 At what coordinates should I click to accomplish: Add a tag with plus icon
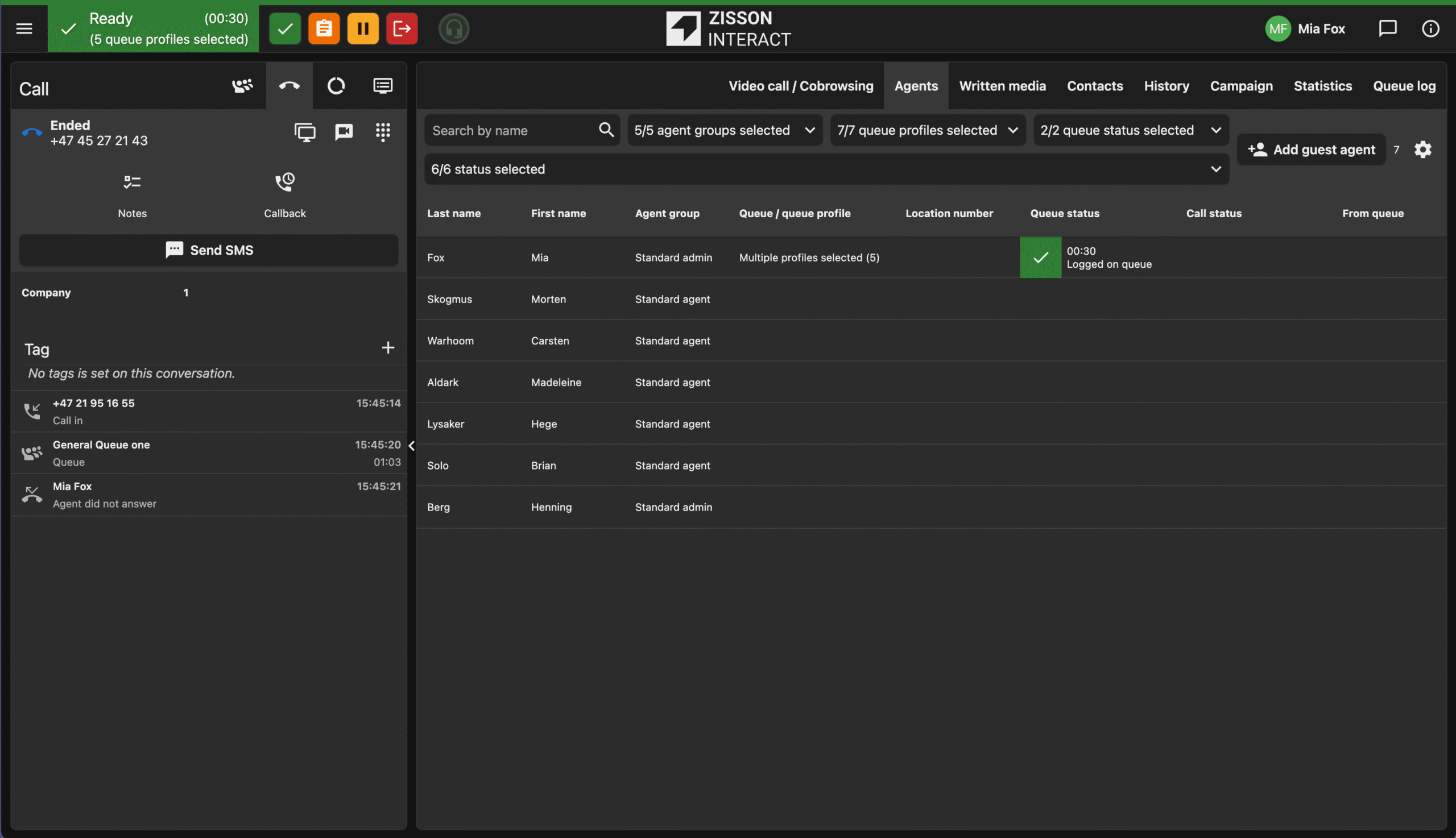[x=388, y=347]
